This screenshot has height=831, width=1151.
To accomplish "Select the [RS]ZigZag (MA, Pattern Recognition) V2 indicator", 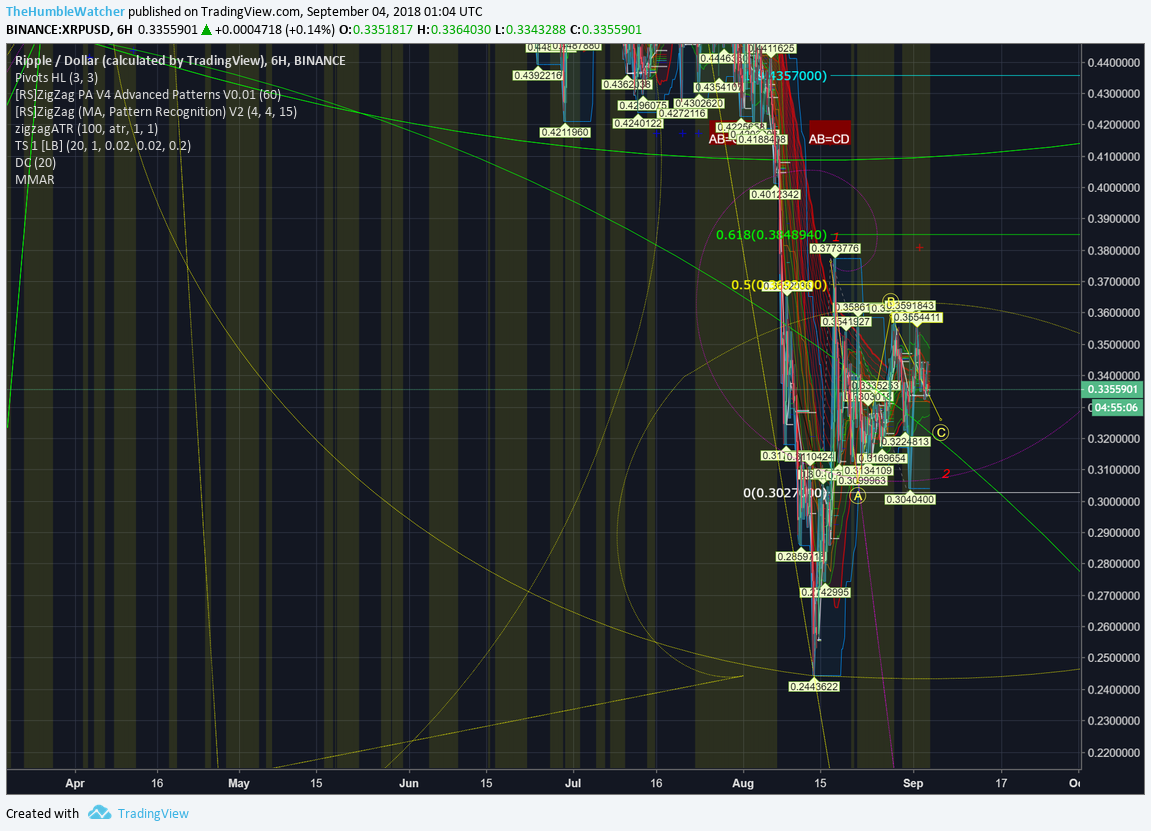I will (x=156, y=112).
